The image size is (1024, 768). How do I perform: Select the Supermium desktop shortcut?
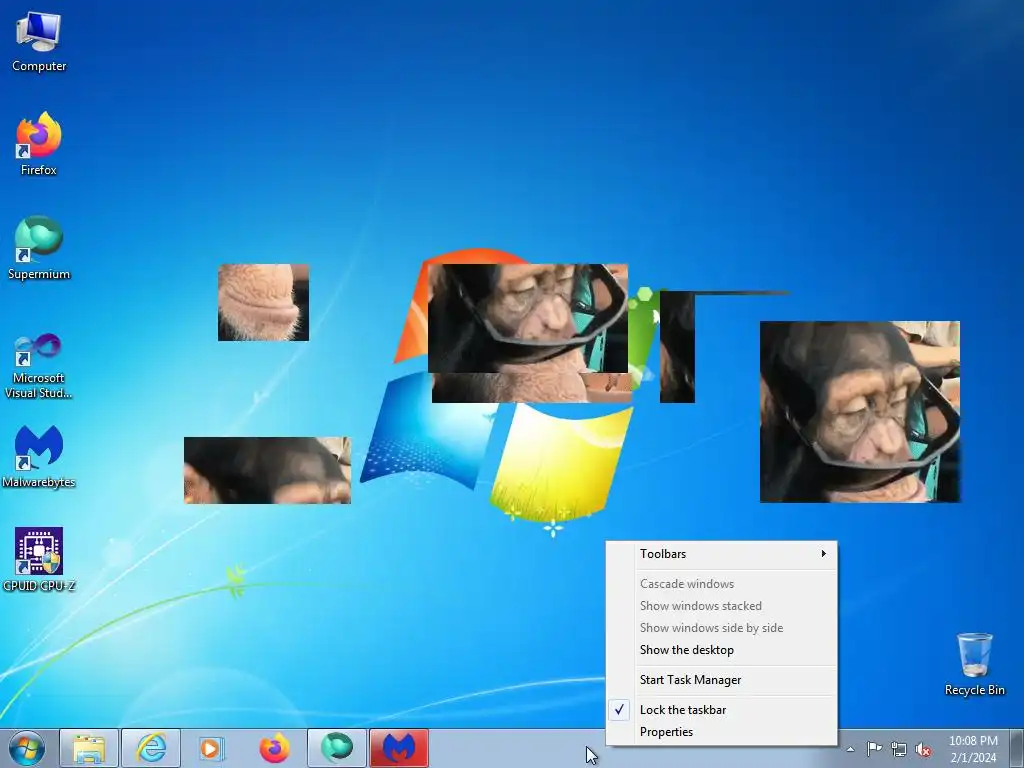tap(39, 248)
